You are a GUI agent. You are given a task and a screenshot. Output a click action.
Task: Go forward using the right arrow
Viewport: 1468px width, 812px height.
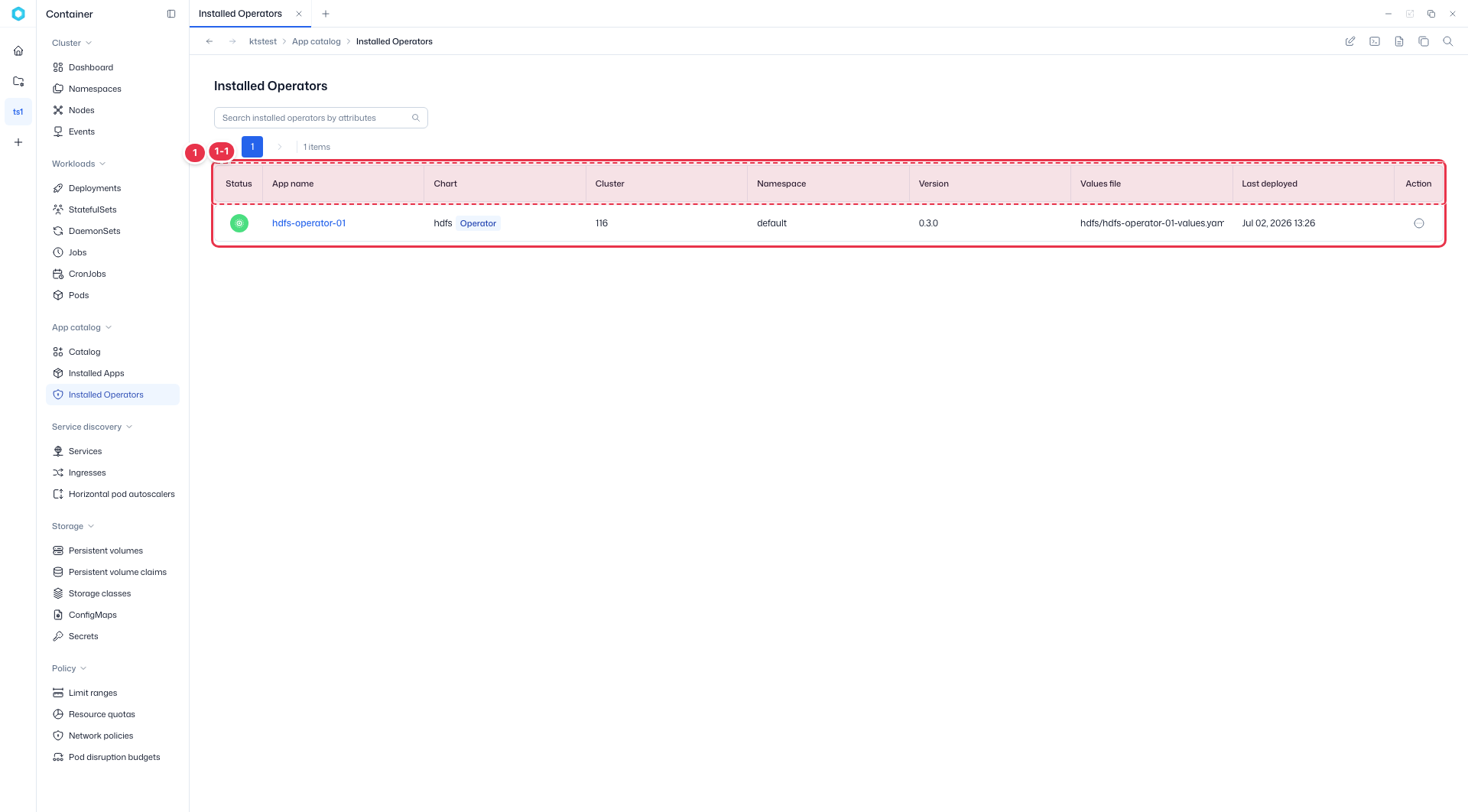coord(232,41)
